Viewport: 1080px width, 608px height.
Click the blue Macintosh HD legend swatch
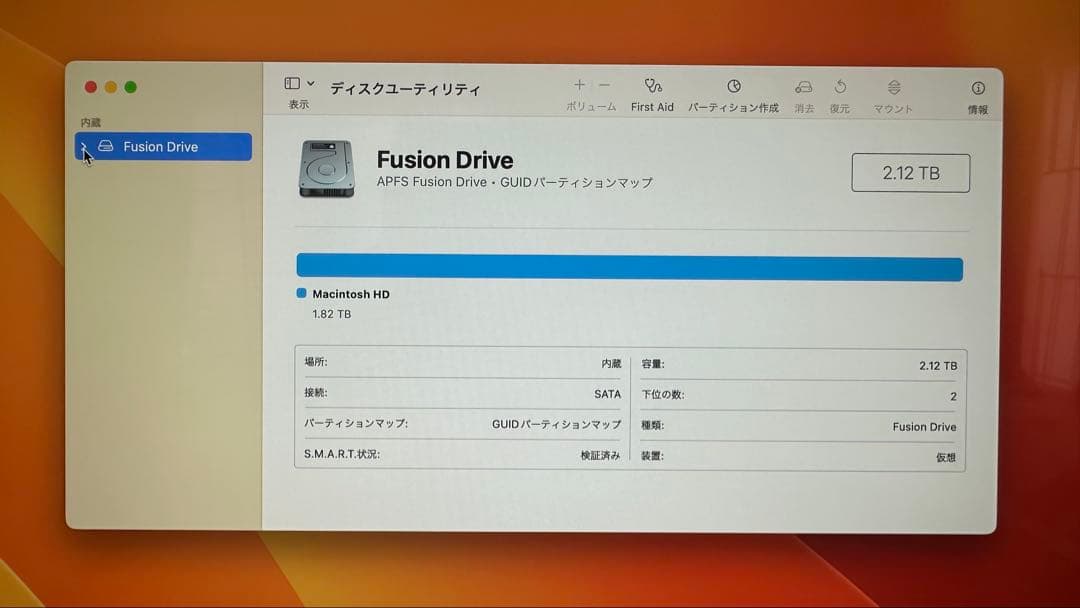tap(301, 293)
